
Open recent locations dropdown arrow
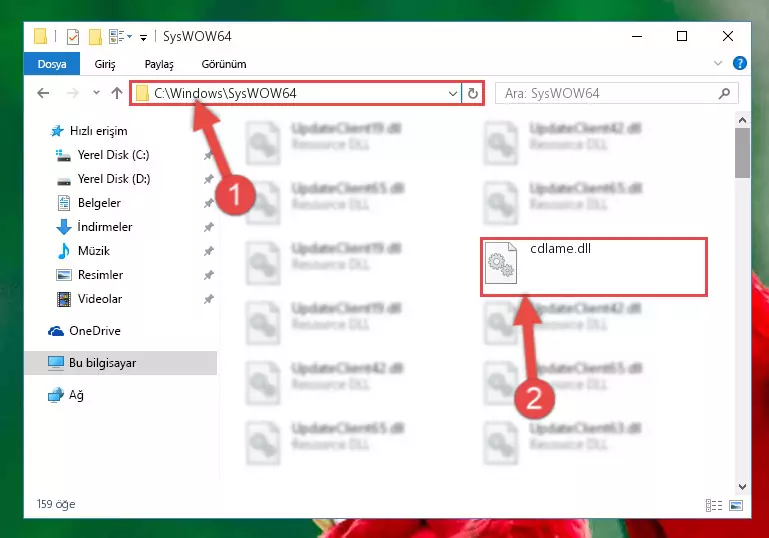(96, 93)
